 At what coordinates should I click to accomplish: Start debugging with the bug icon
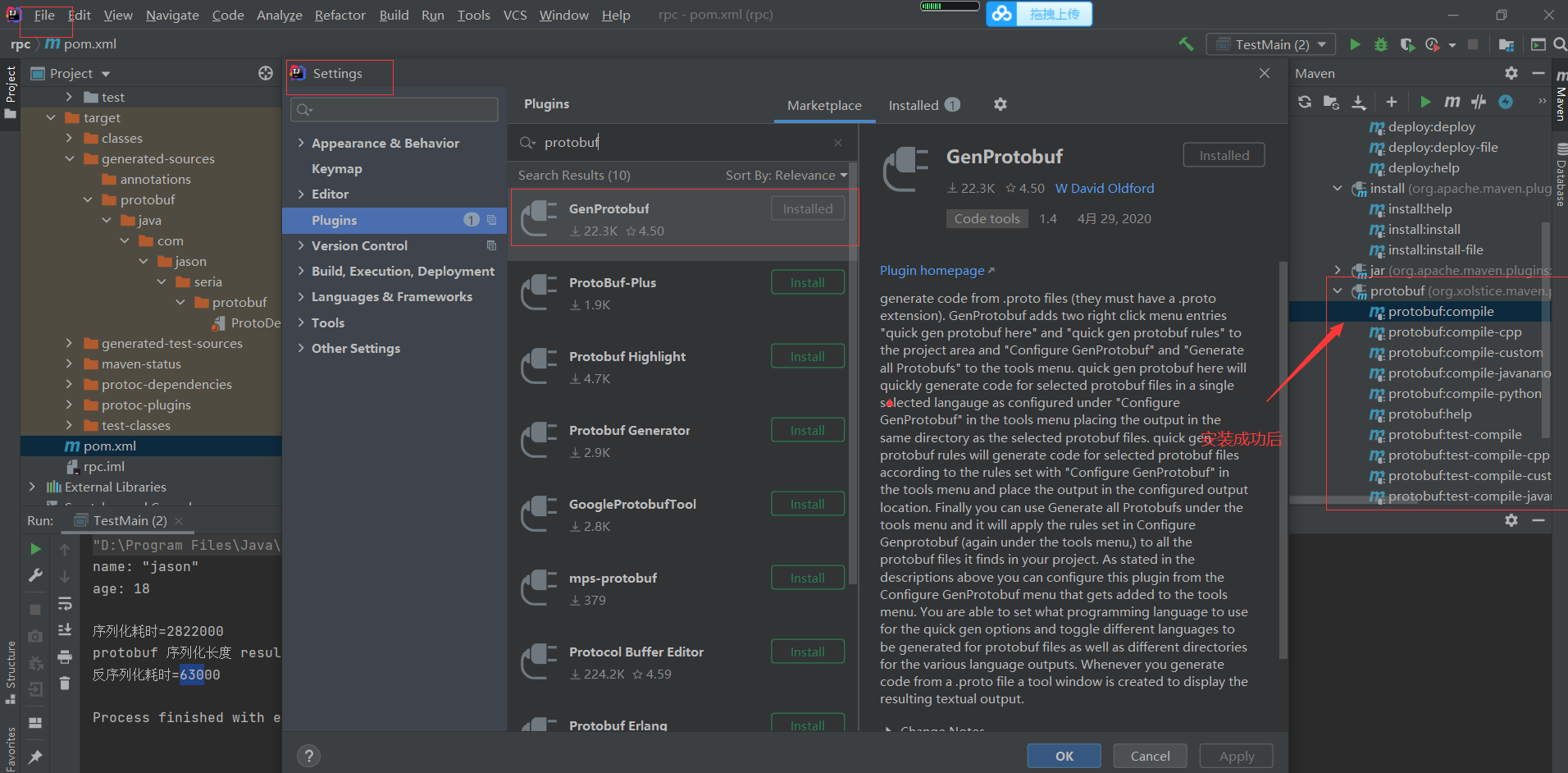tap(1381, 44)
